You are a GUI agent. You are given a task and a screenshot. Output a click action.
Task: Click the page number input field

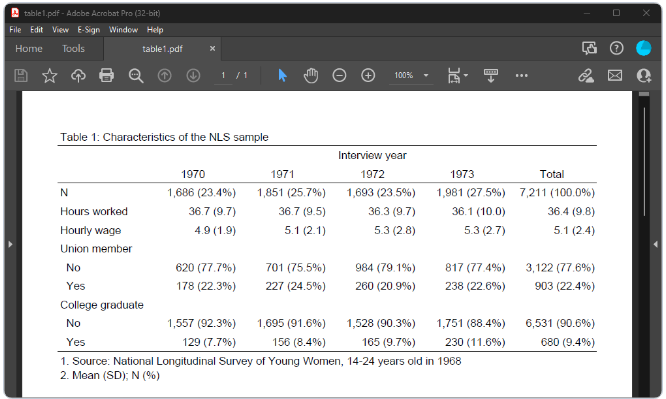[223, 76]
